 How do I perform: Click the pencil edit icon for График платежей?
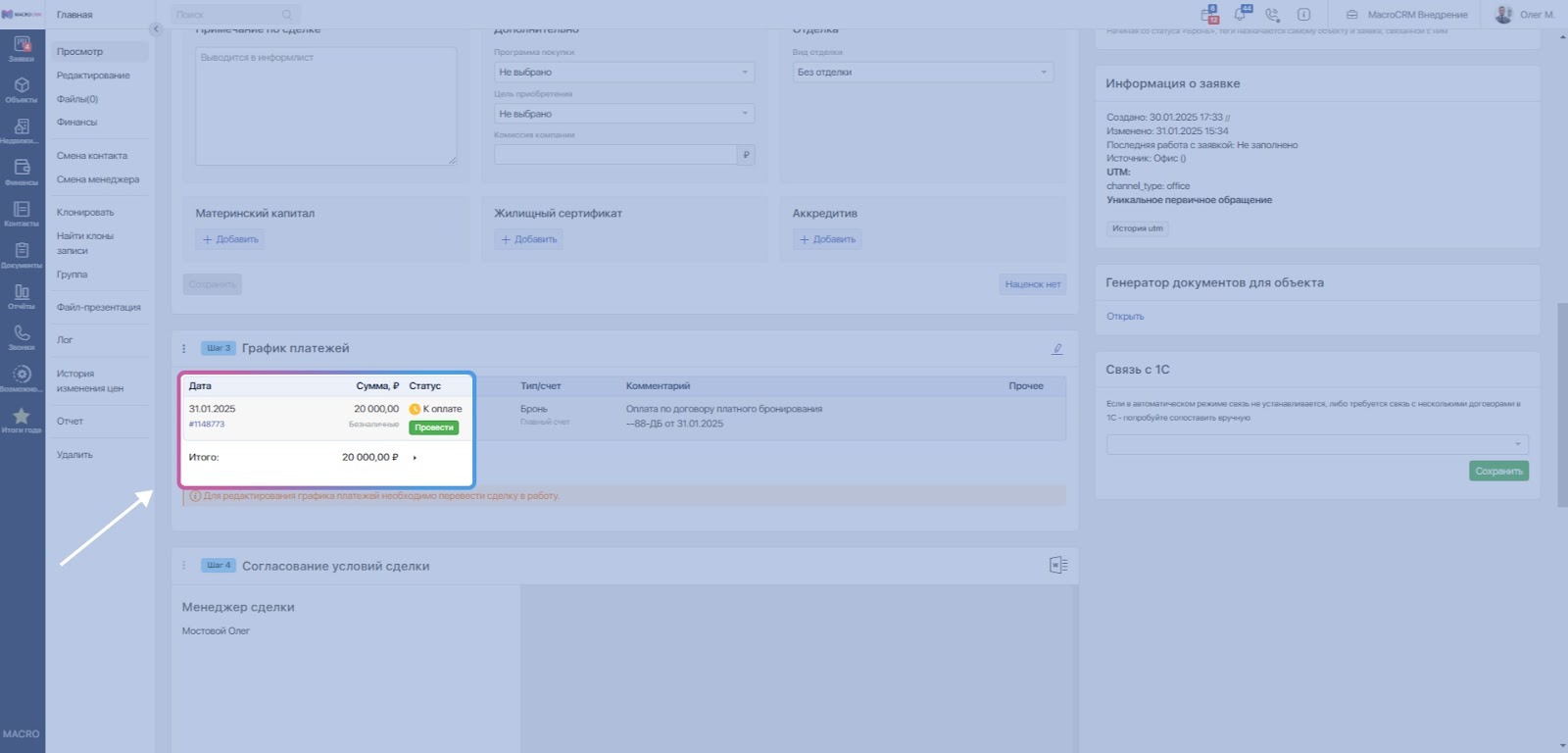click(x=1057, y=349)
